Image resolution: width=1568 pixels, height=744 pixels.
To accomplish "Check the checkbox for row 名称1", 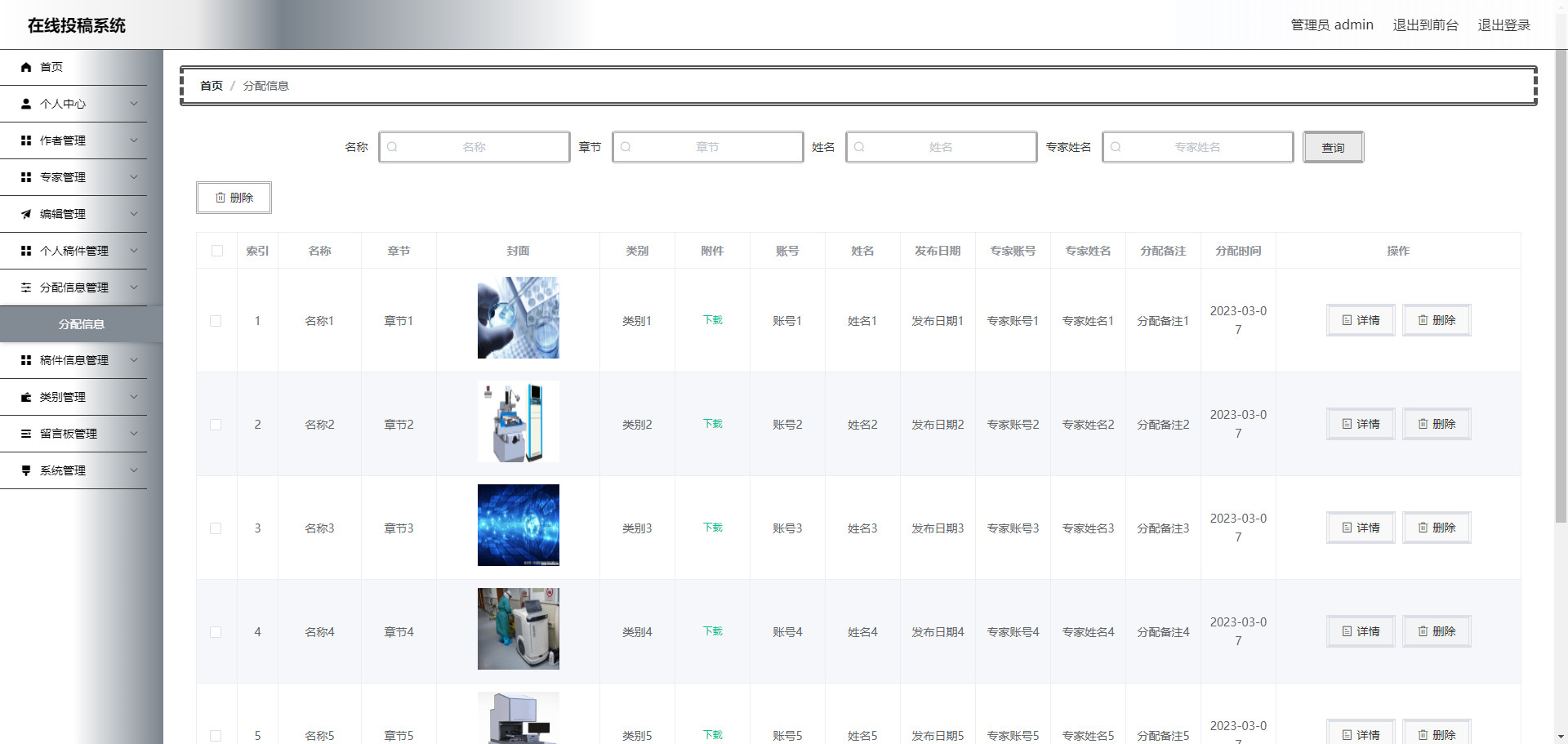I will tap(216, 321).
